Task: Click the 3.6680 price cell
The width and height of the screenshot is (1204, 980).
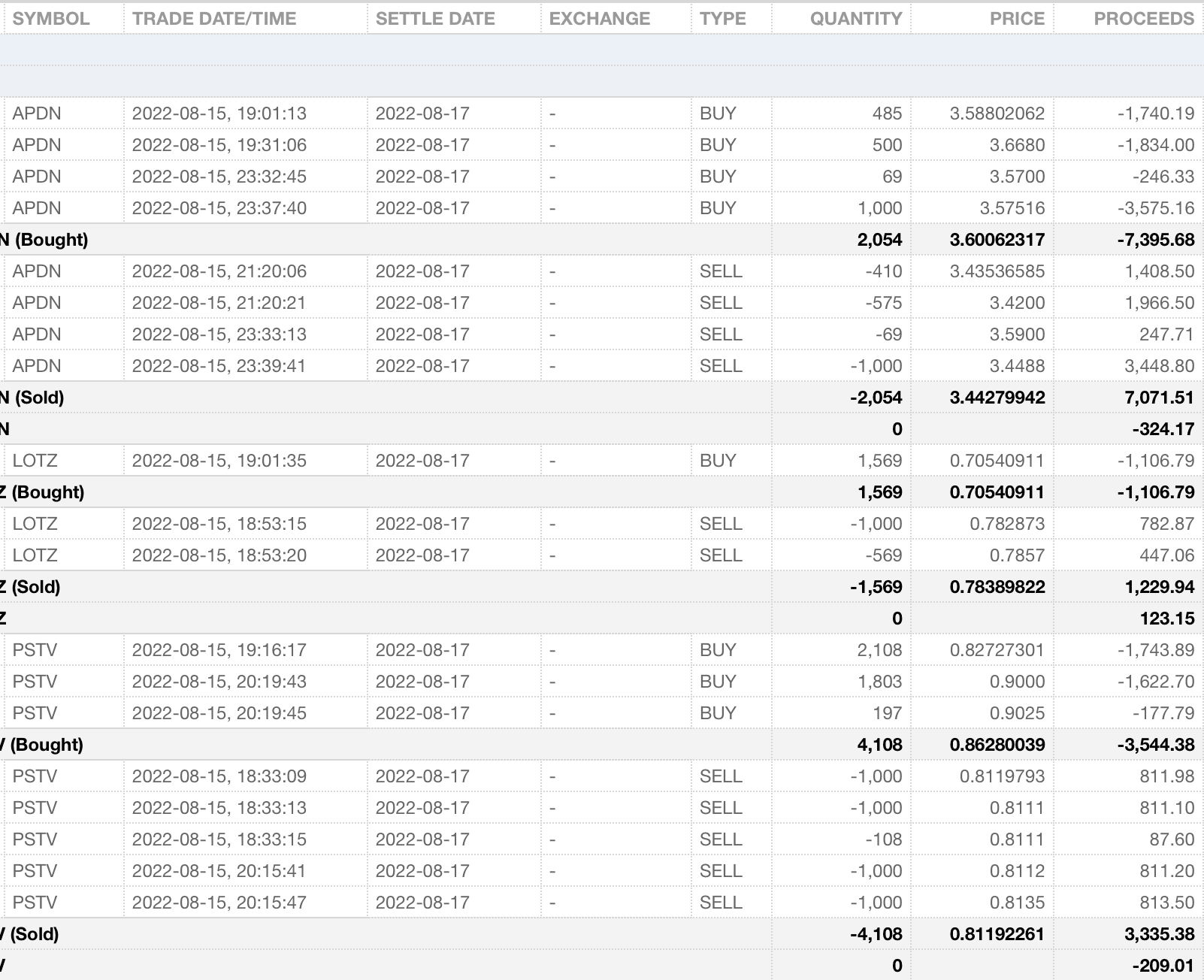Action: point(1016,145)
